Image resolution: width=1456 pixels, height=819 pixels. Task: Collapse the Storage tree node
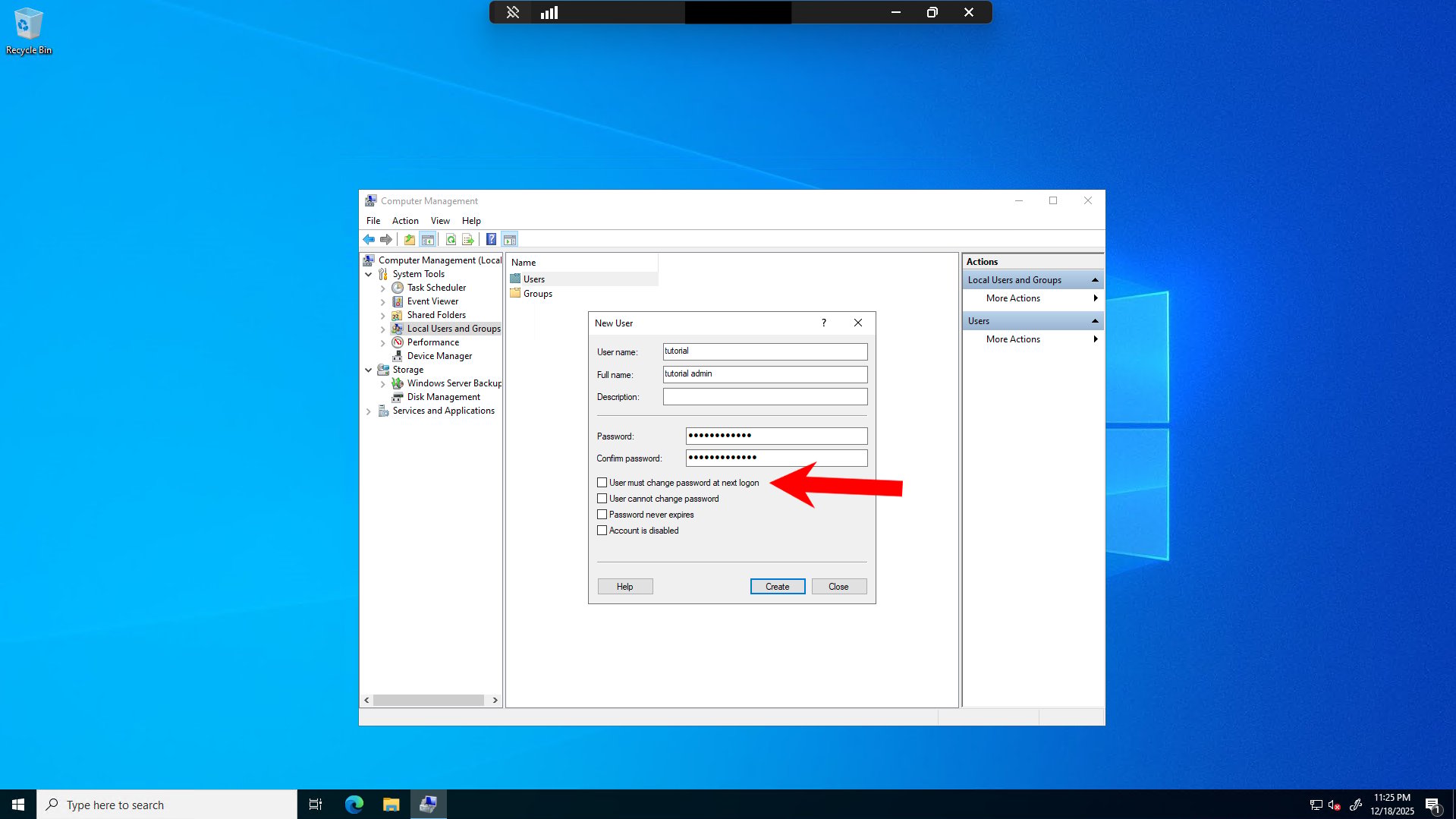(x=369, y=370)
